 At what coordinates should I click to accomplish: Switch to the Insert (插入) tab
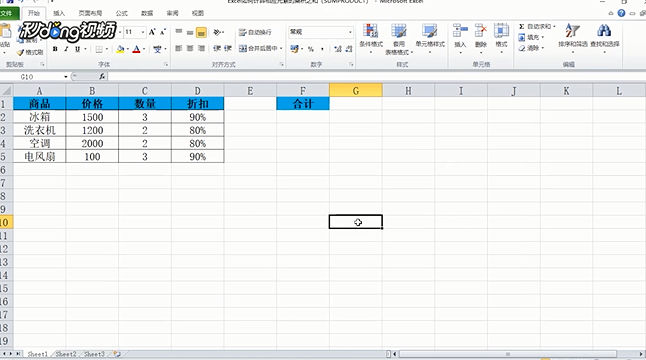[59, 13]
